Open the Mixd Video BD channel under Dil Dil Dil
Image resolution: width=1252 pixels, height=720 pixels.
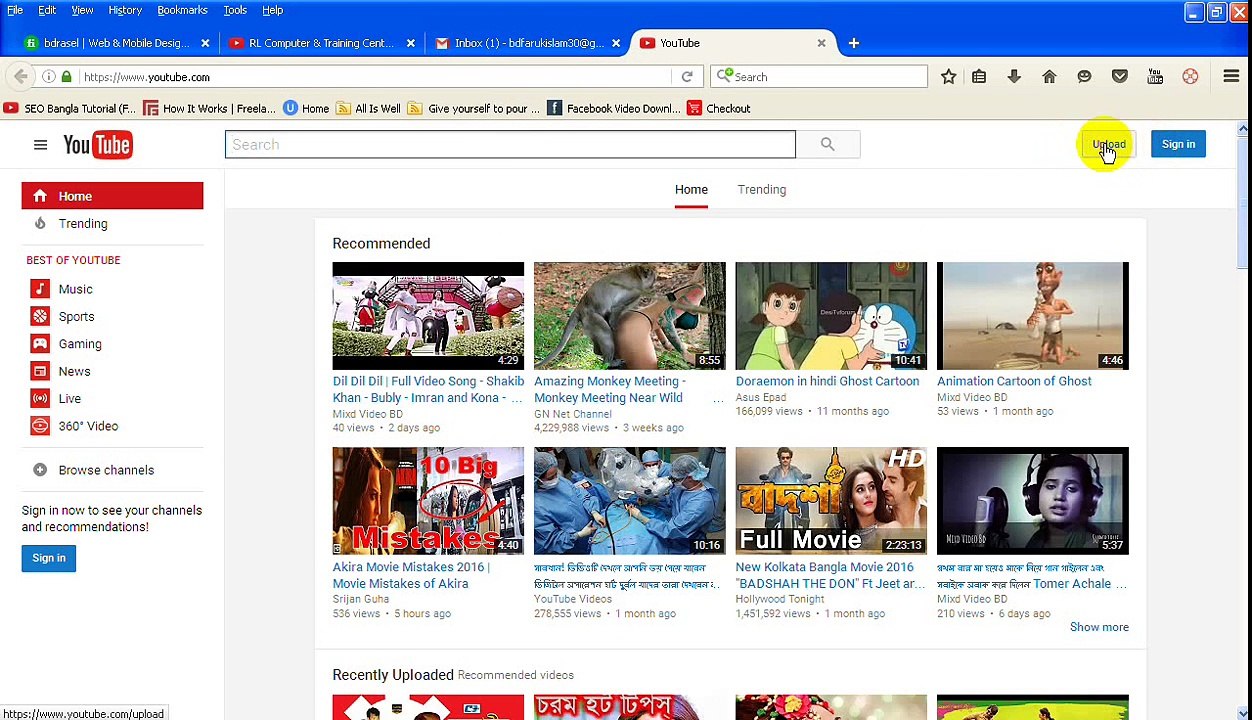click(367, 414)
